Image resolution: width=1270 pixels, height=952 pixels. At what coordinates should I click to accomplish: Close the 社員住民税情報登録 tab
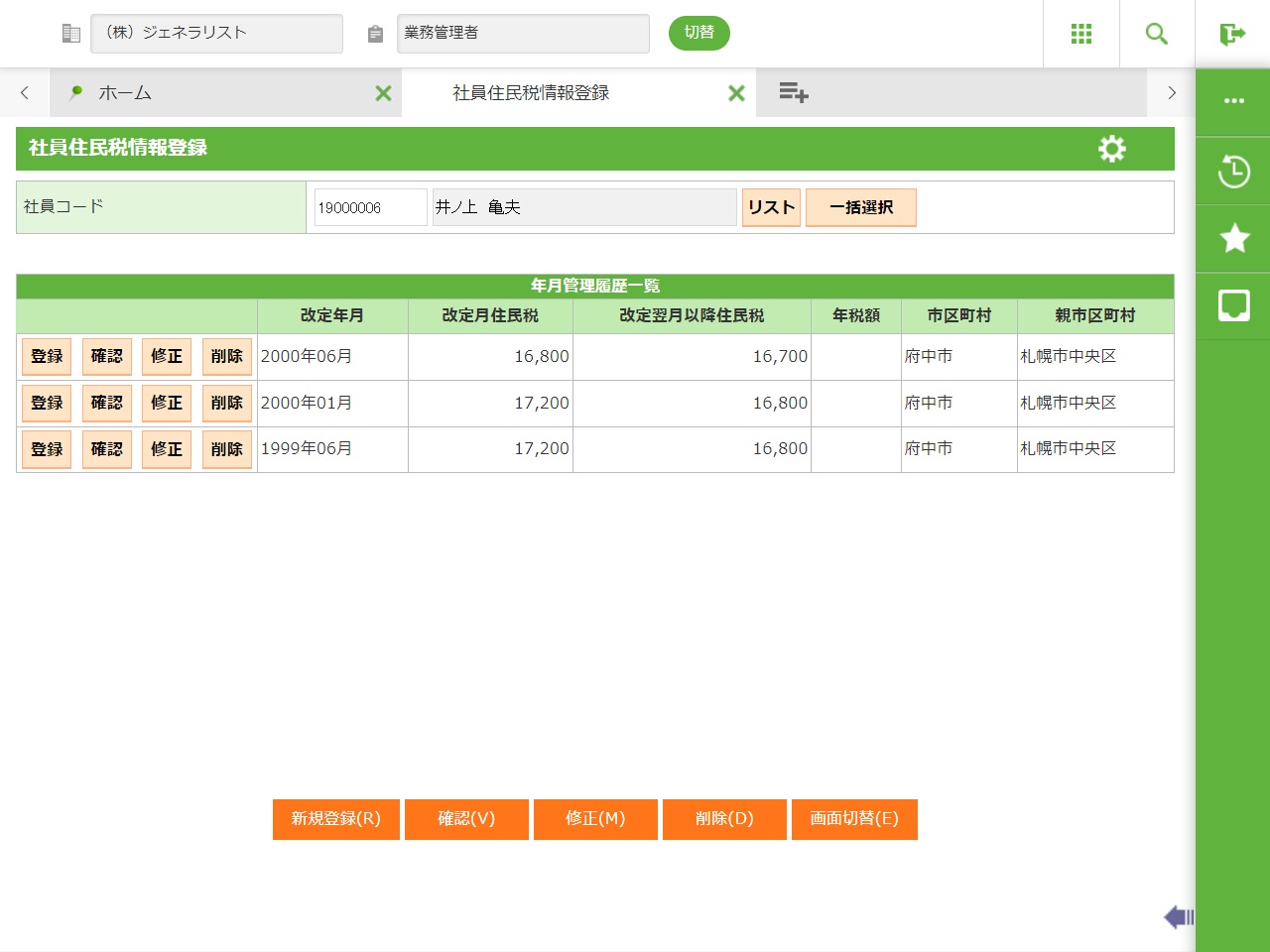pyautogui.click(x=736, y=93)
